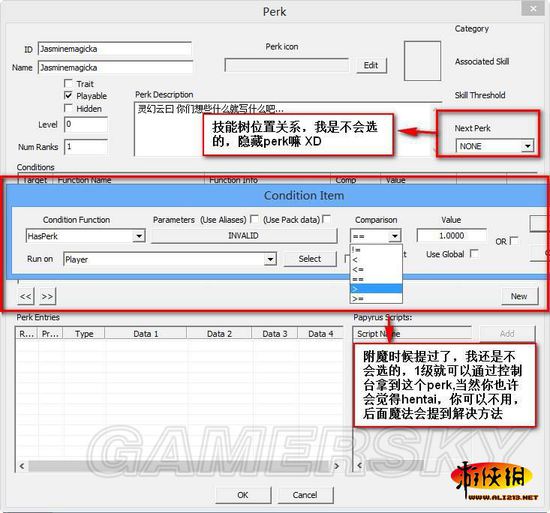Screen dimensions: 550x513
Task: Click the Target column header in Conditions
Action: point(35,180)
